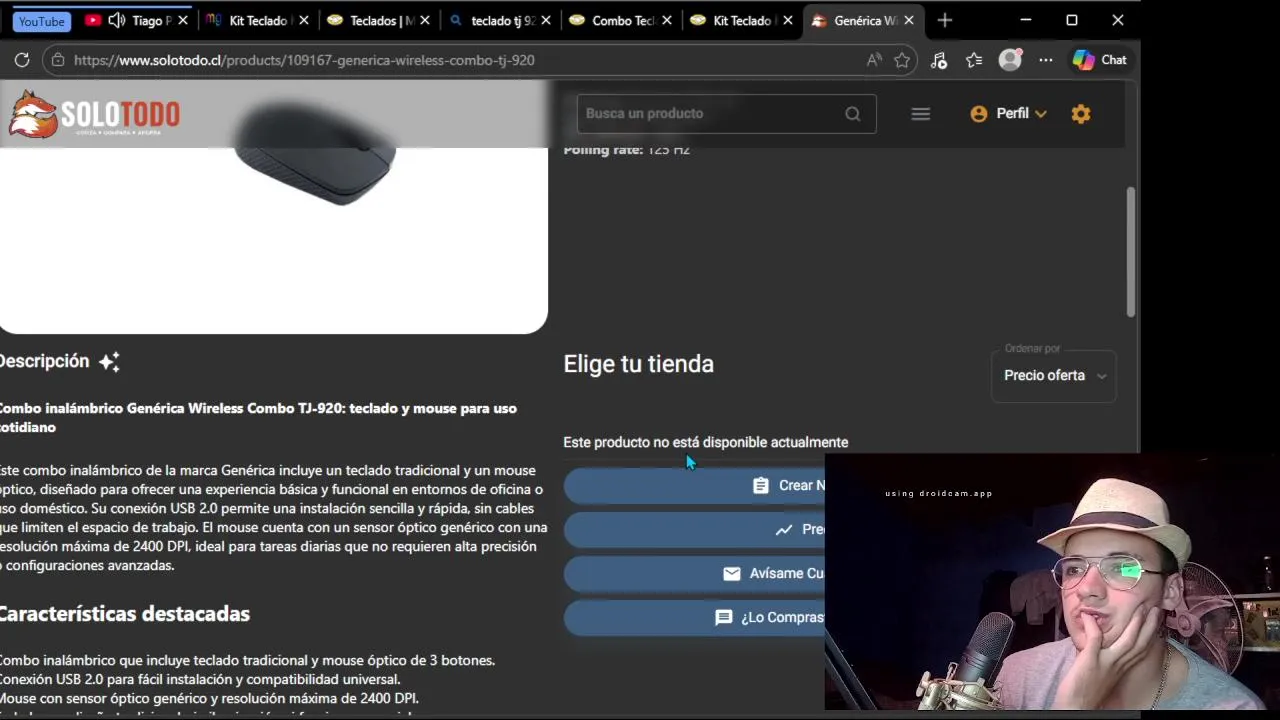
Task: Switch to the Teclados | M tab
Action: coord(381,20)
